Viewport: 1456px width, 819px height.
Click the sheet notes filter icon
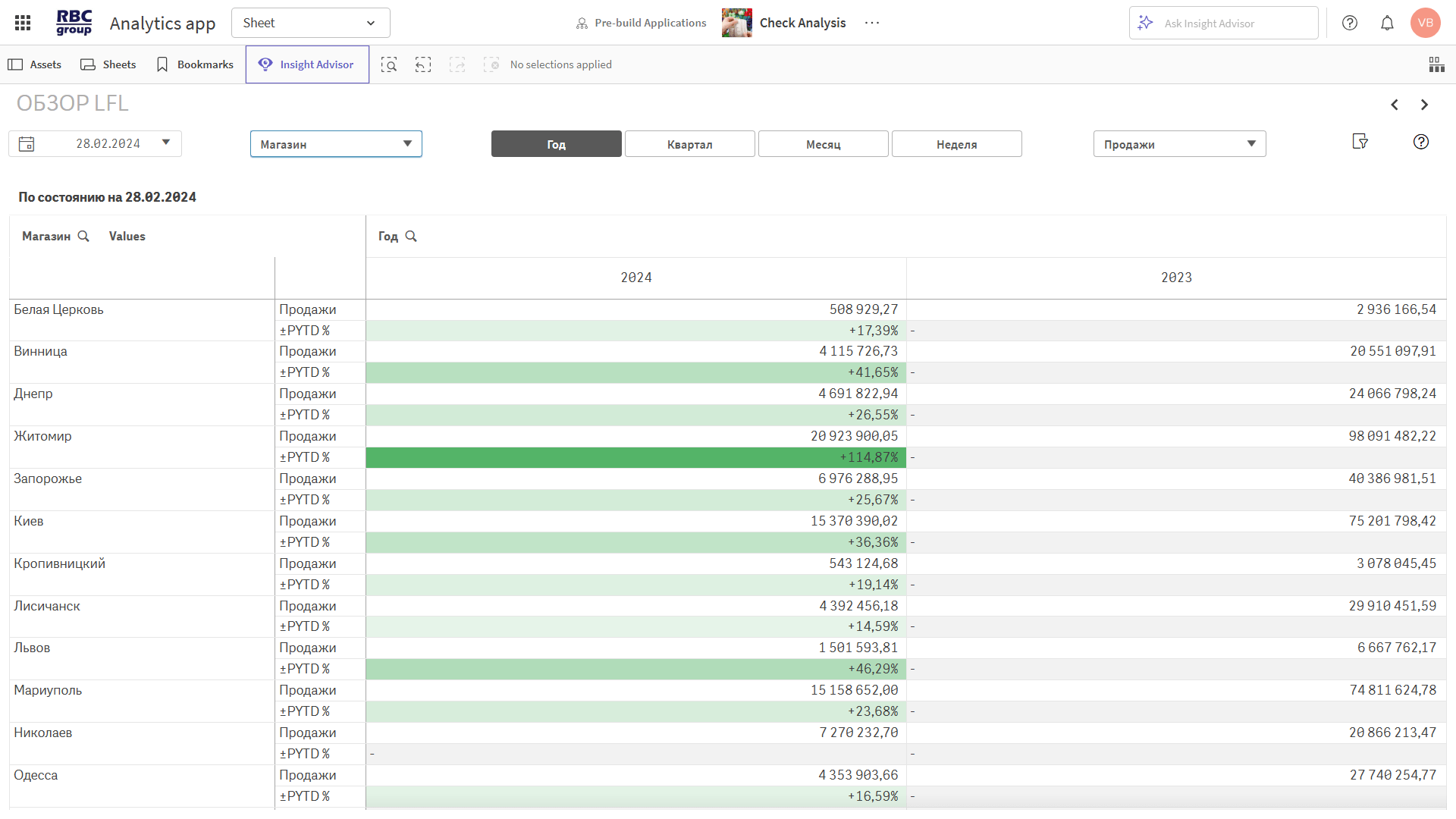pyautogui.click(x=1360, y=142)
